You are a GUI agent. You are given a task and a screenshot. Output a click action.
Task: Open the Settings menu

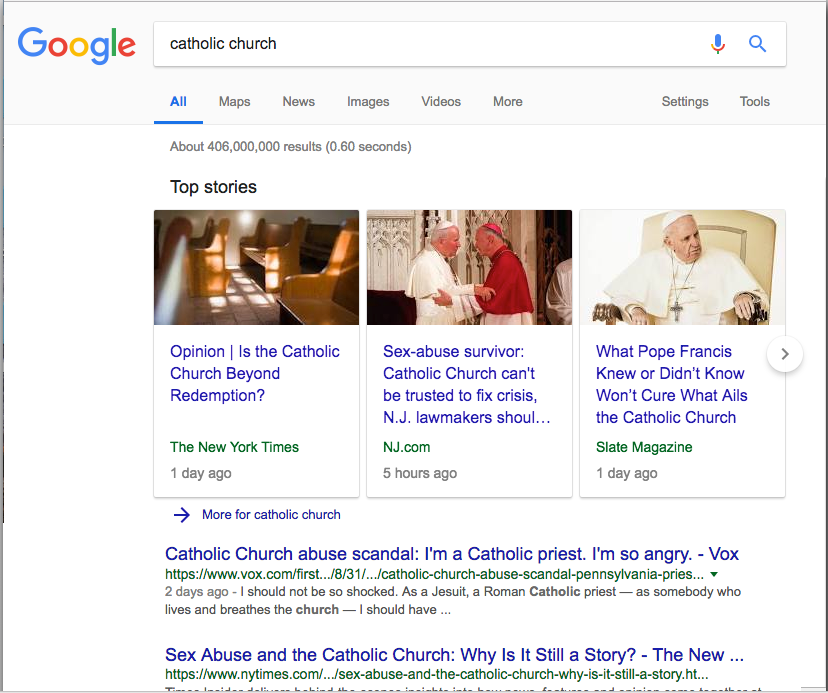click(685, 101)
